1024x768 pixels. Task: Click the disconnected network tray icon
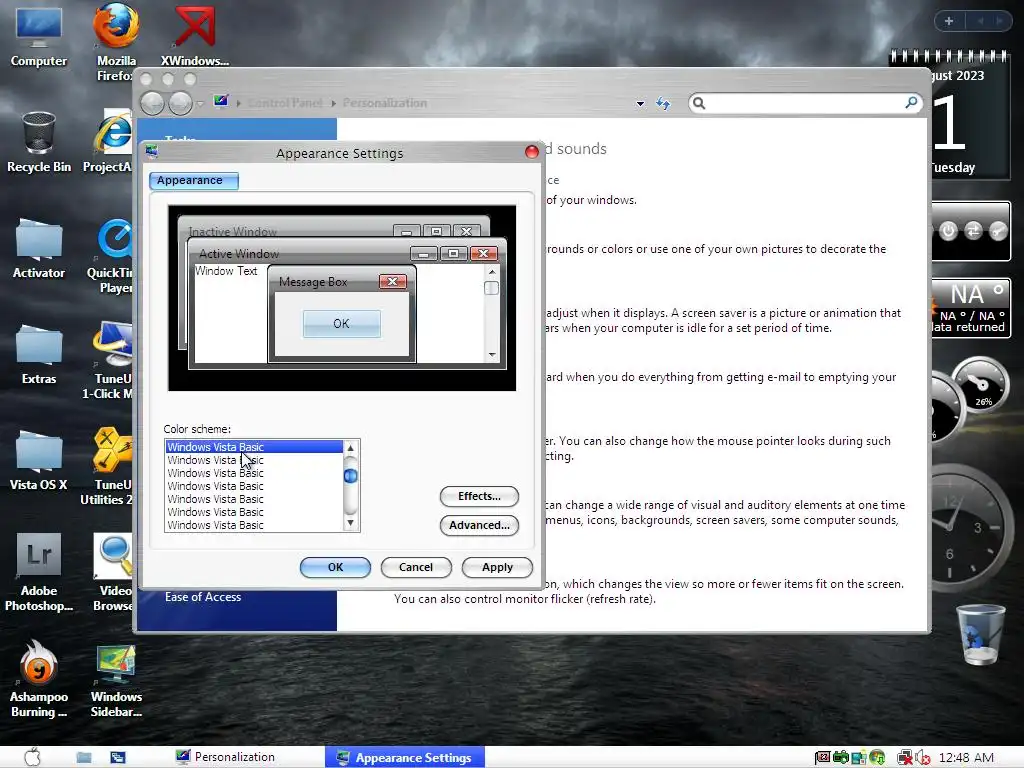click(904, 758)
